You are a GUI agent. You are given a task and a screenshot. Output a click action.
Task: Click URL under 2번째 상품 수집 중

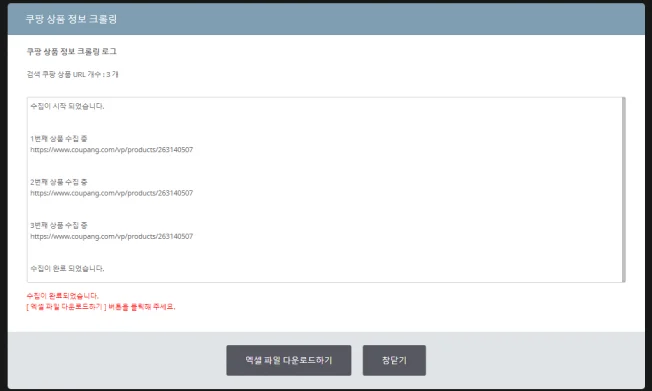[111, 193]
